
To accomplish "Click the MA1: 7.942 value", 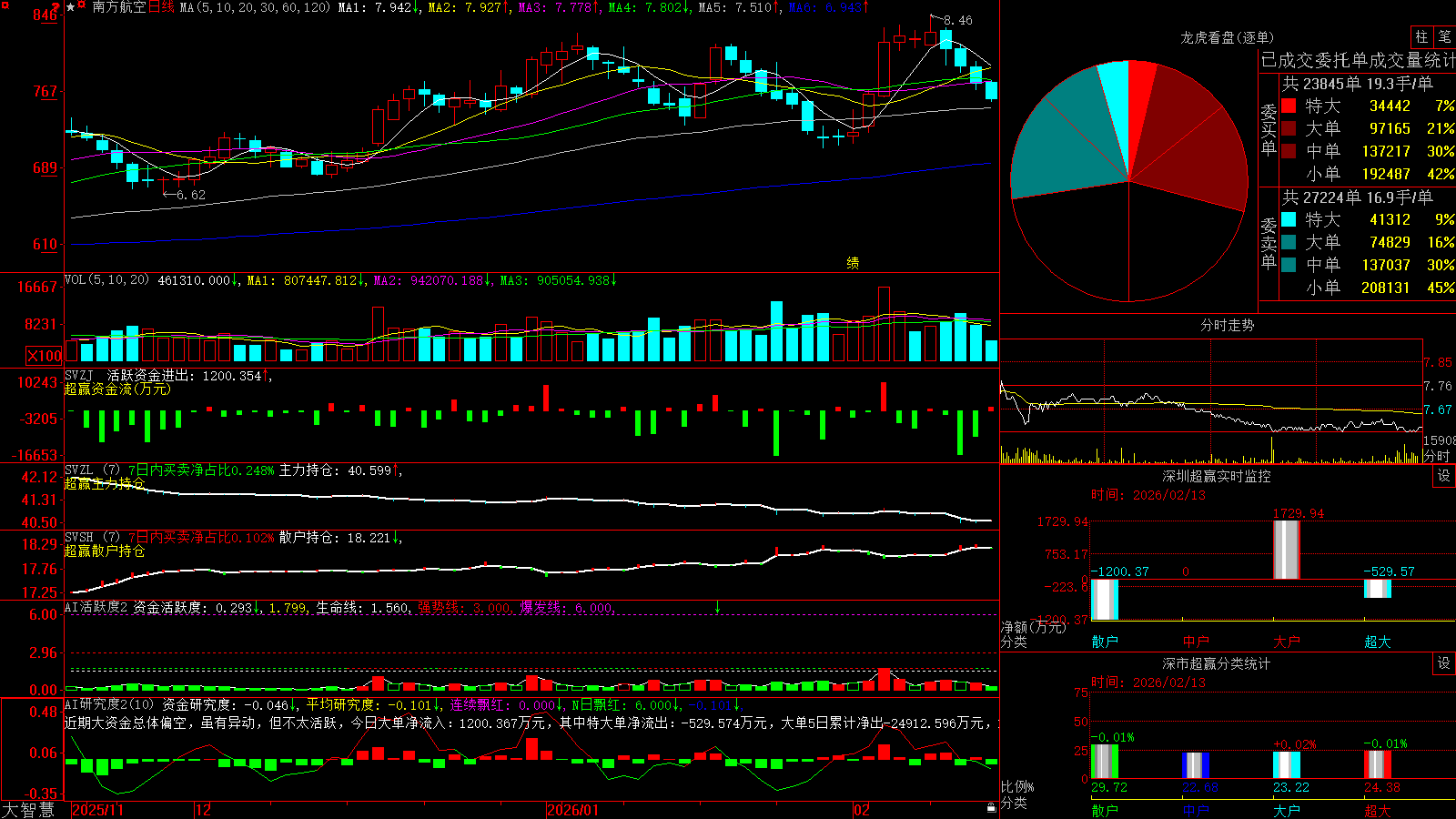I will [x=375, y=7].
